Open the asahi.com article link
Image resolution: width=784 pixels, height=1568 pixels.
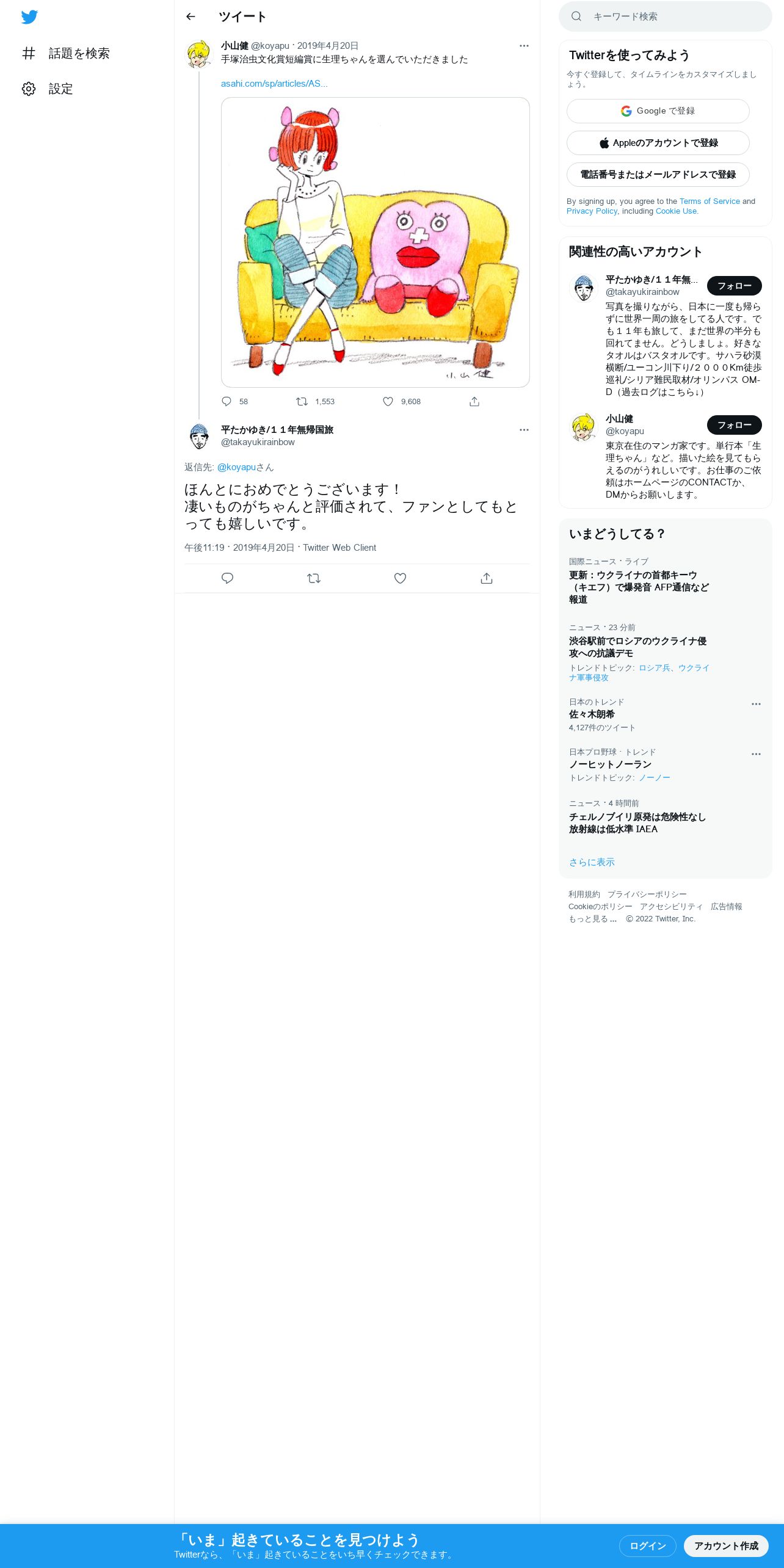pos(274,84)
